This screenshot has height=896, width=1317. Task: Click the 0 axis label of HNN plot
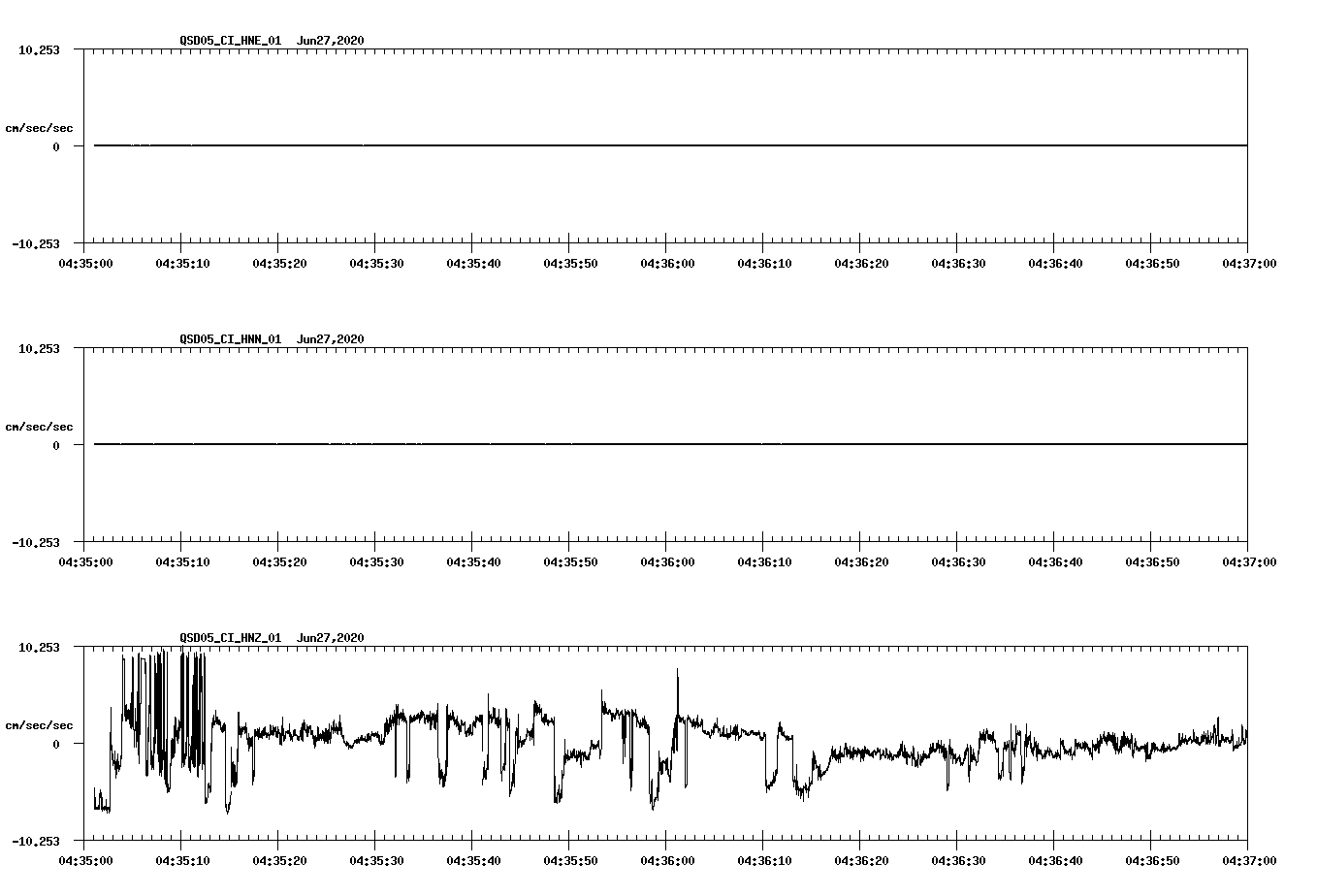pyautogui.click(x=56, y=445)
